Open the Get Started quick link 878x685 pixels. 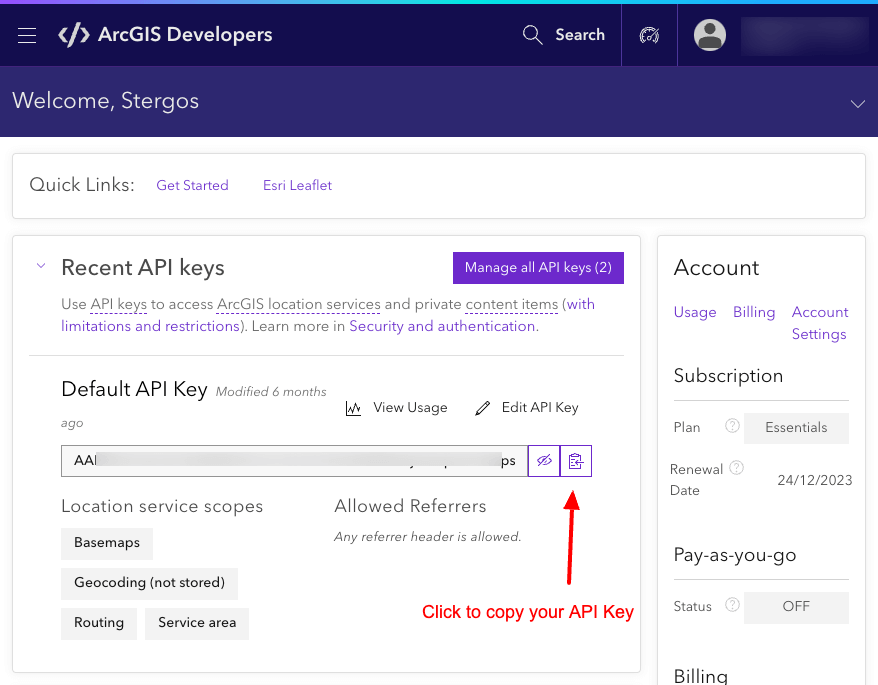click(192, 185)
